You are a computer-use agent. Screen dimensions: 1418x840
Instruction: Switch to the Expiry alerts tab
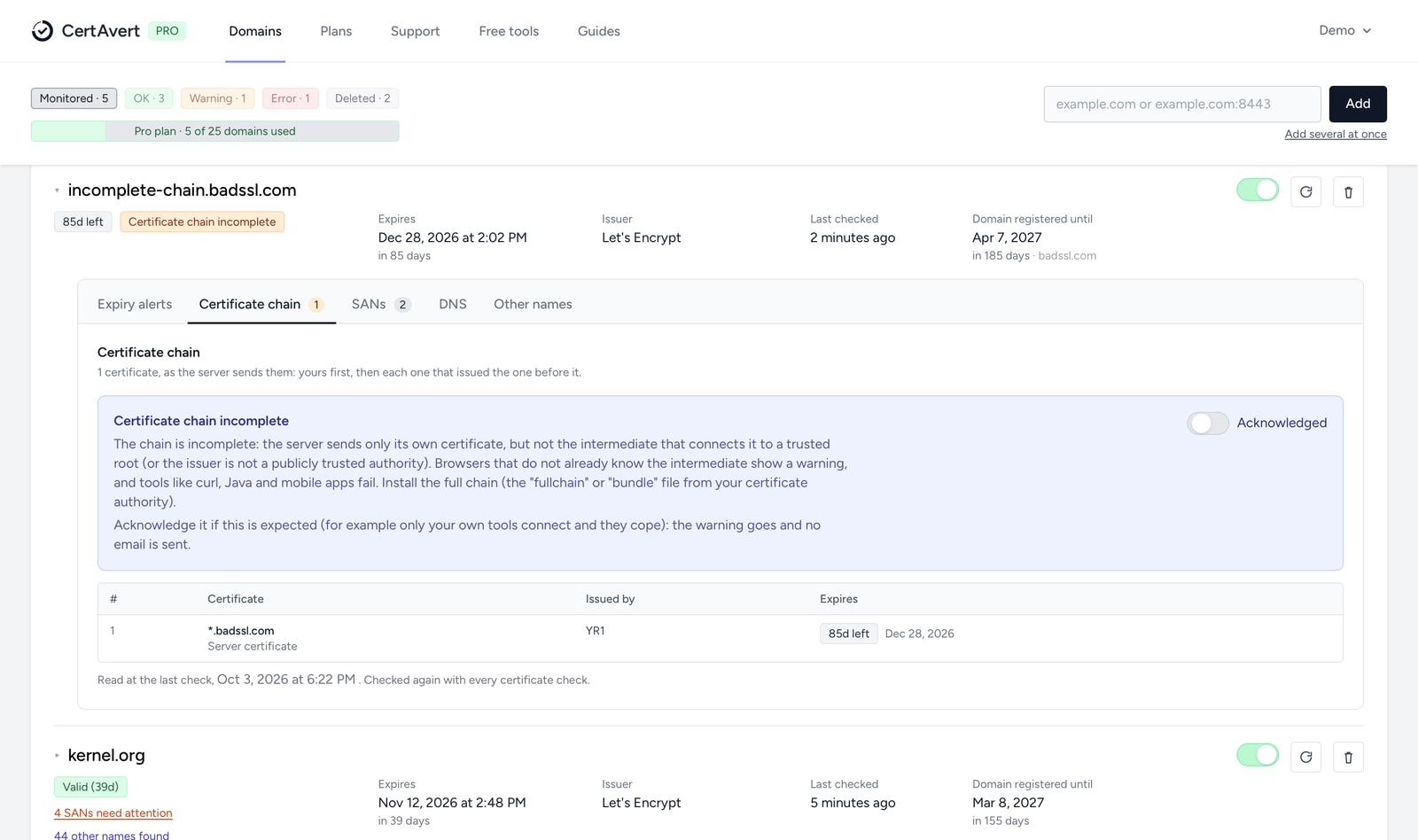pos(135,304)
